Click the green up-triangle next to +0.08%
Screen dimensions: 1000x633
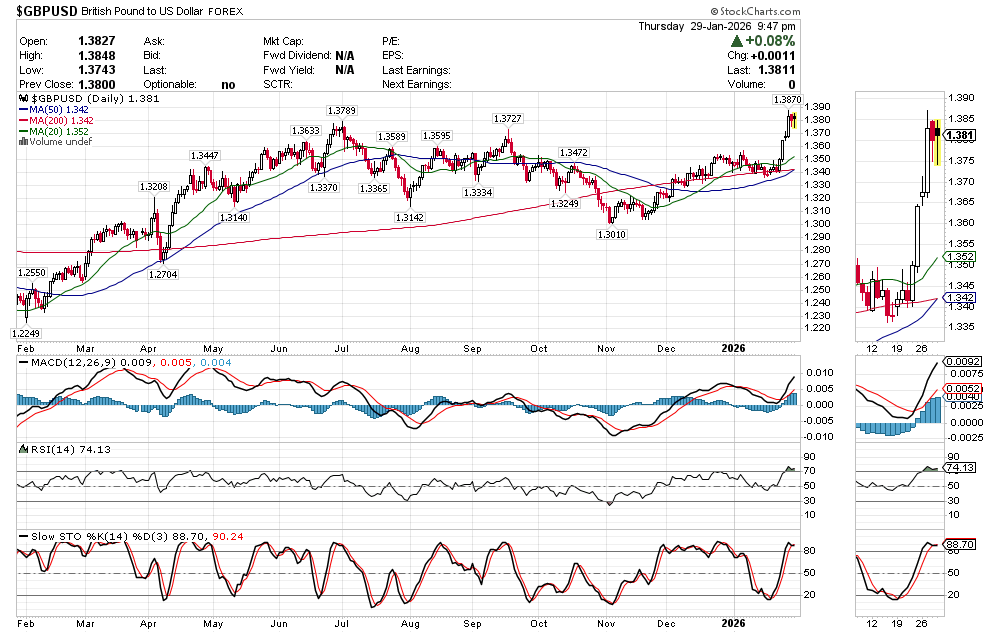coord(736,41)
